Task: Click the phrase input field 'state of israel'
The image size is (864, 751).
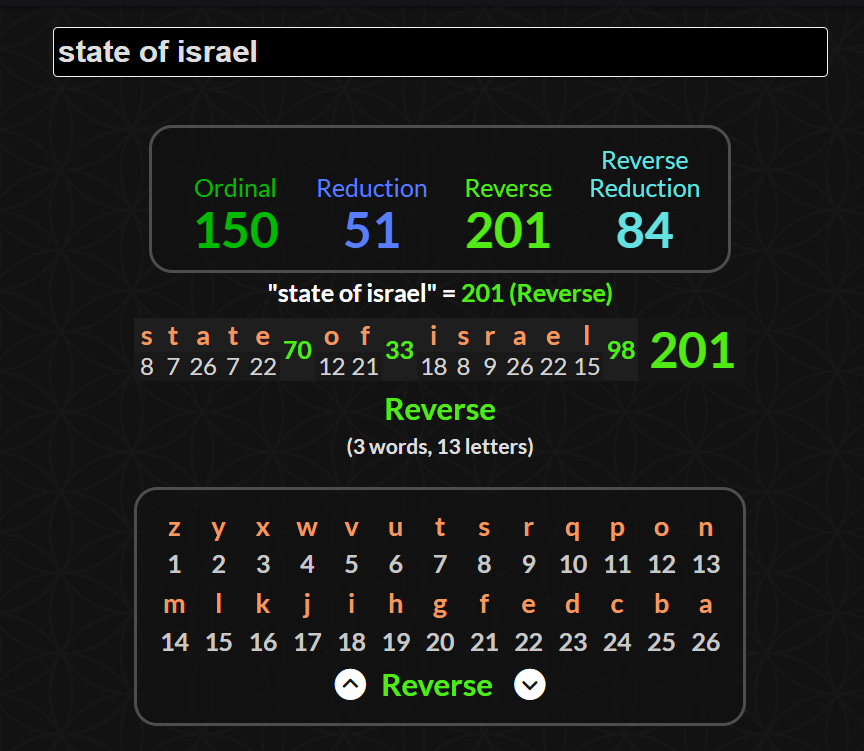Action: 440,52
